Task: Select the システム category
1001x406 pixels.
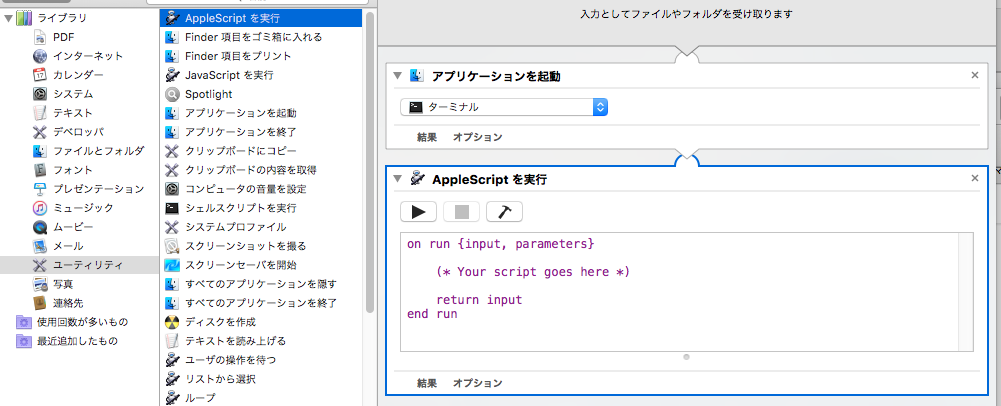Action: [73, 94]
